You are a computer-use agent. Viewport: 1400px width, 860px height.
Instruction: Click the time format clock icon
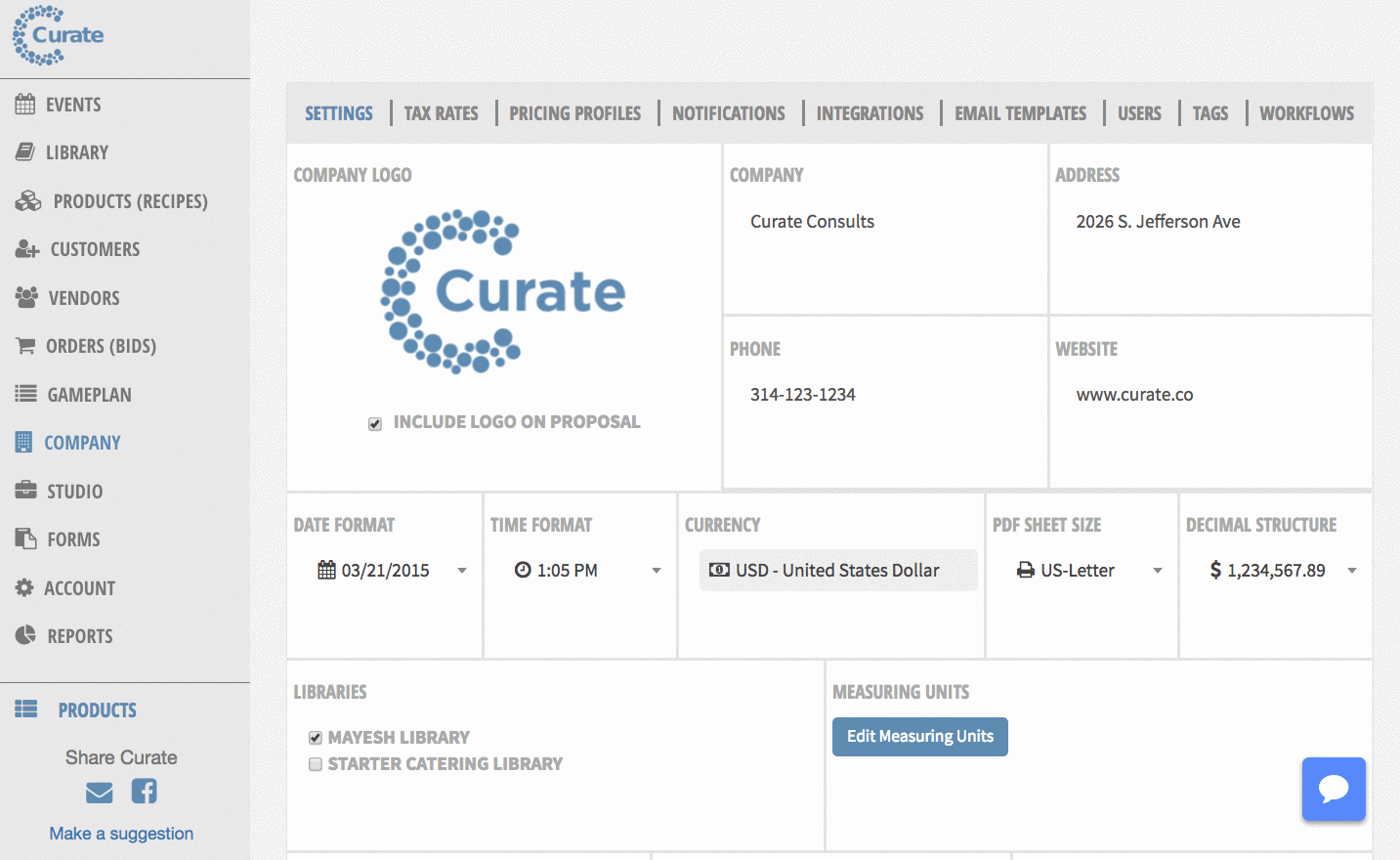(523, 570)
